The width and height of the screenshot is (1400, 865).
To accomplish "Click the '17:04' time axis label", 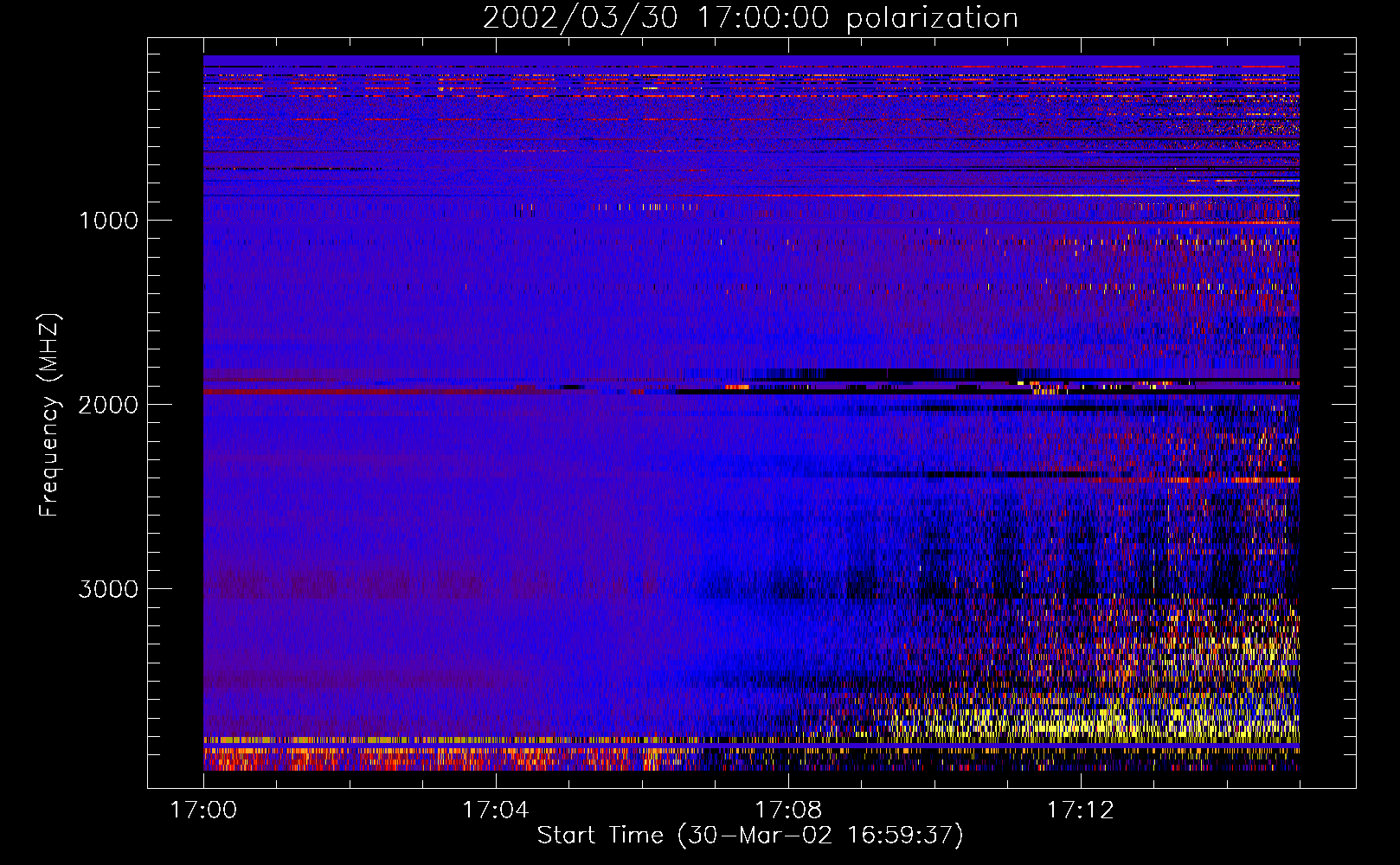I will (495, 811).
